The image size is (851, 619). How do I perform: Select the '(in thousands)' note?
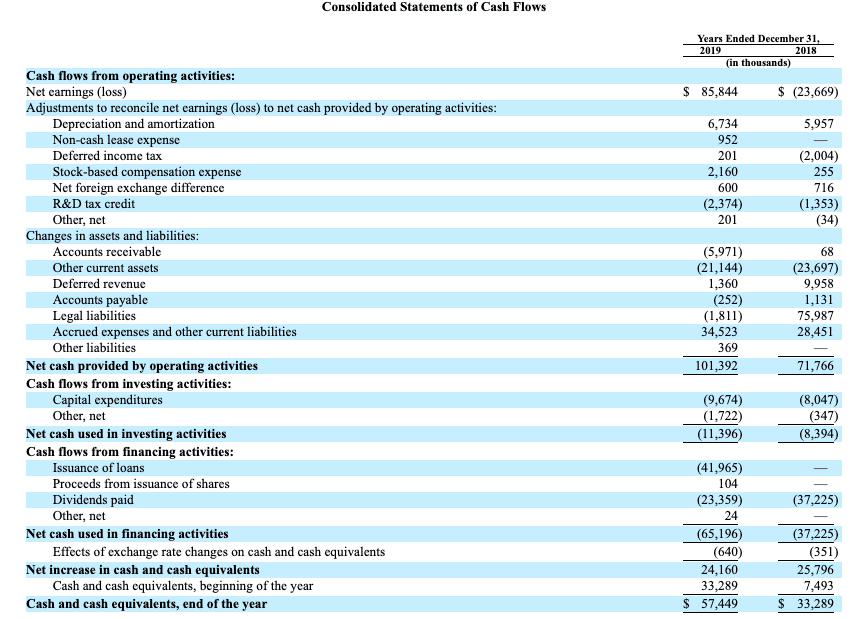click(x=758, y=63)
